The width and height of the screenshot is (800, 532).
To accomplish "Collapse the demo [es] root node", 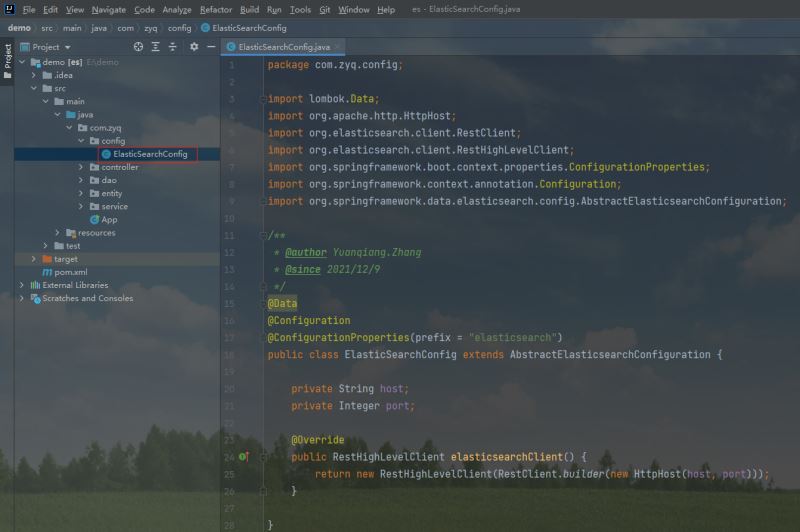I will click(22, 62).
